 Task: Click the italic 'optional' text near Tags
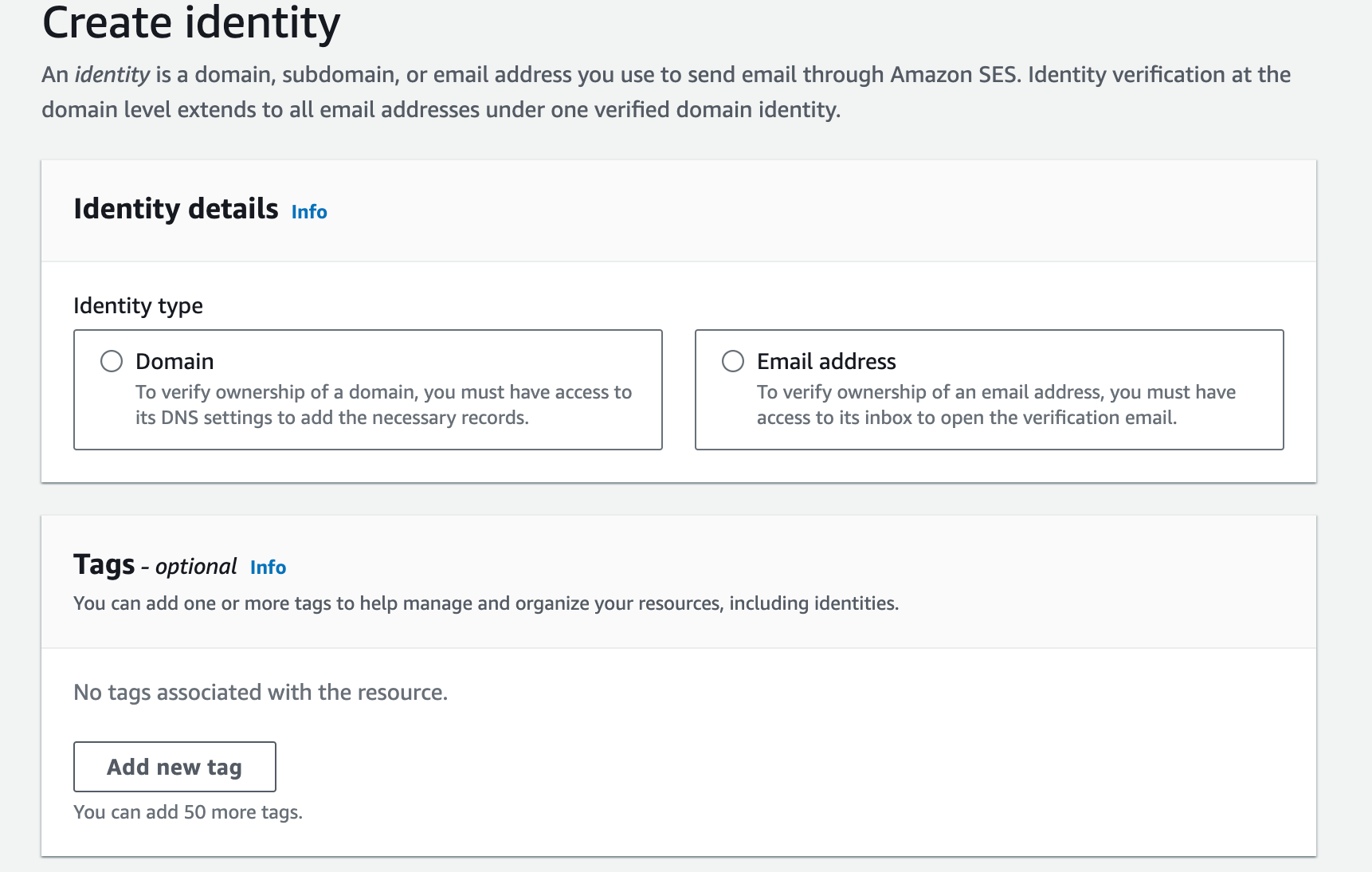(196, 567)
